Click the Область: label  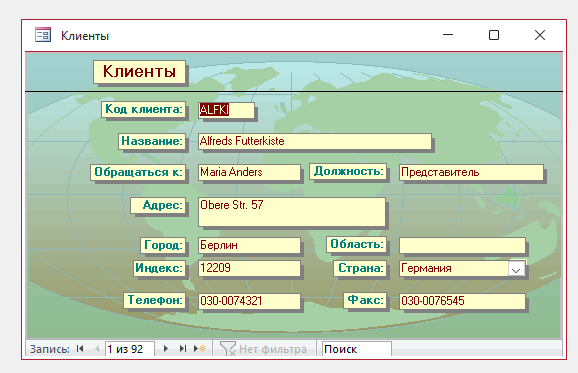(x=356, y=244)
